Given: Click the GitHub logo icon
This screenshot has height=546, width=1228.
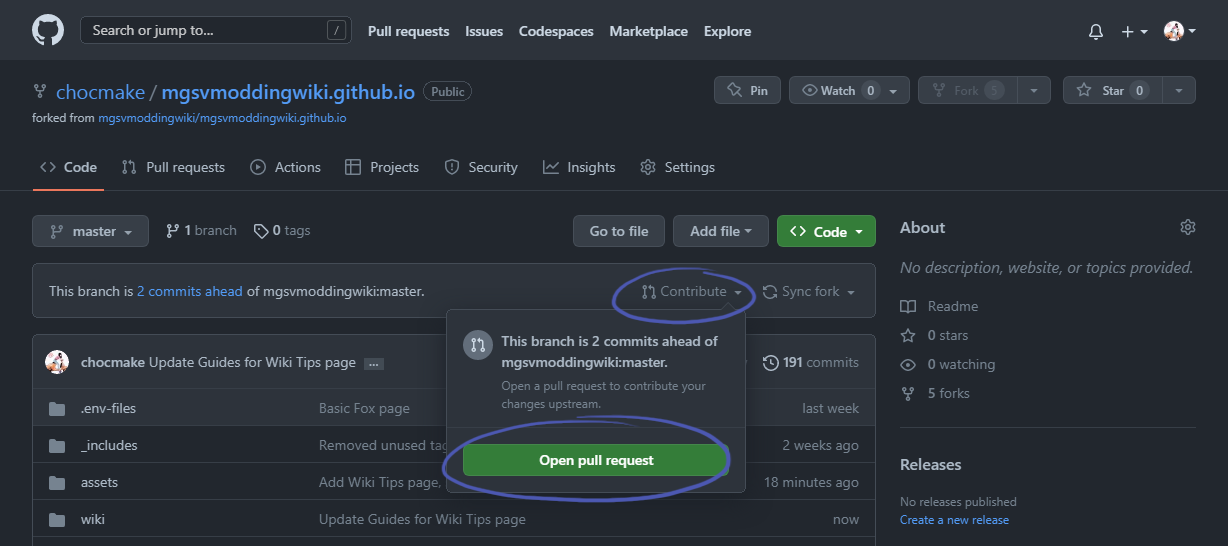Looking at the screenshot, I should coord(48,30).
